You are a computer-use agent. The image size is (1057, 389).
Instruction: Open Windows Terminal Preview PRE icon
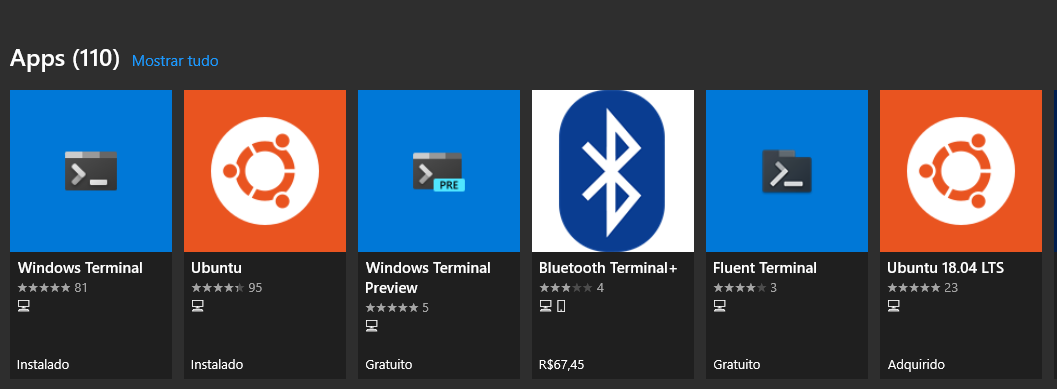(x=439, y=171)
